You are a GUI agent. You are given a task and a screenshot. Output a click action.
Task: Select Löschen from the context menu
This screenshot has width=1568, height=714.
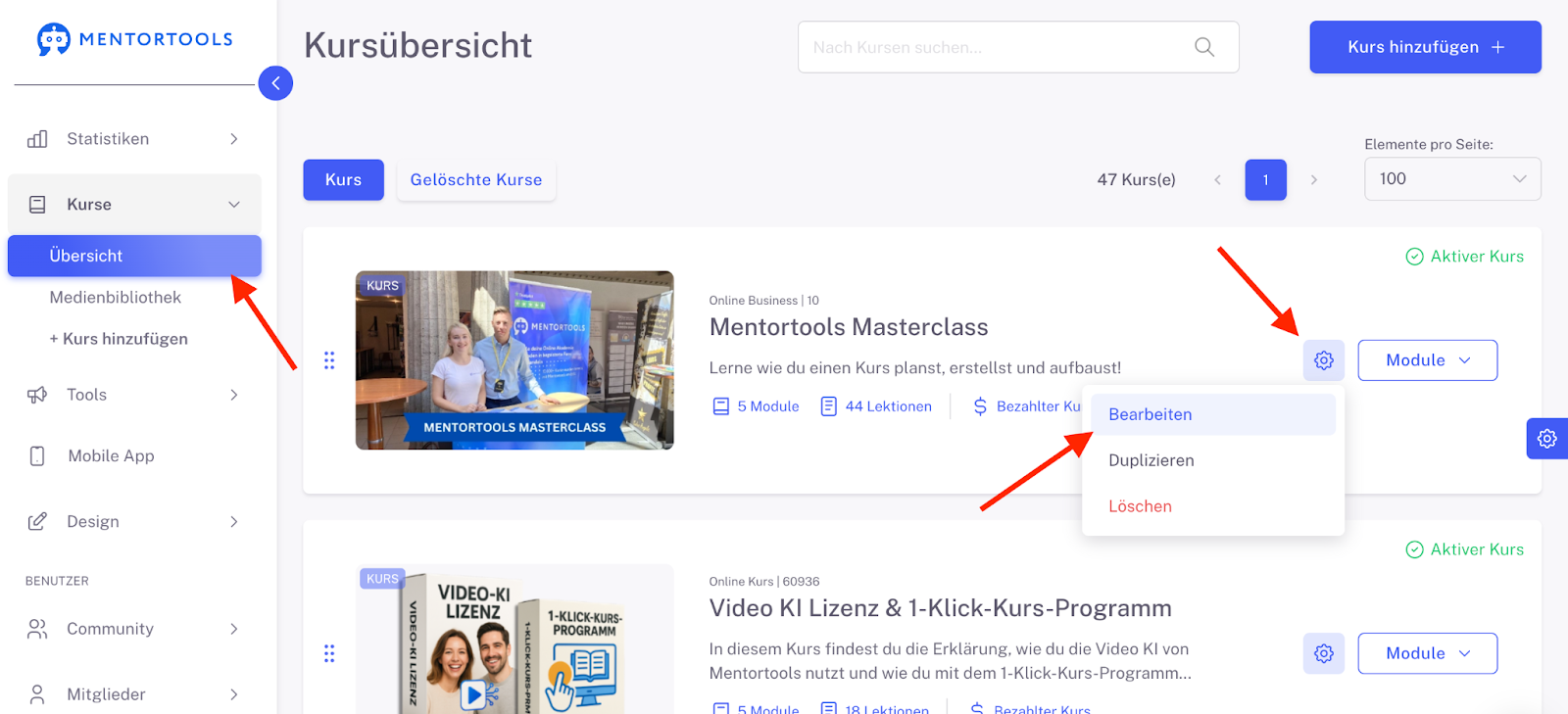(x=1213, y=506)
